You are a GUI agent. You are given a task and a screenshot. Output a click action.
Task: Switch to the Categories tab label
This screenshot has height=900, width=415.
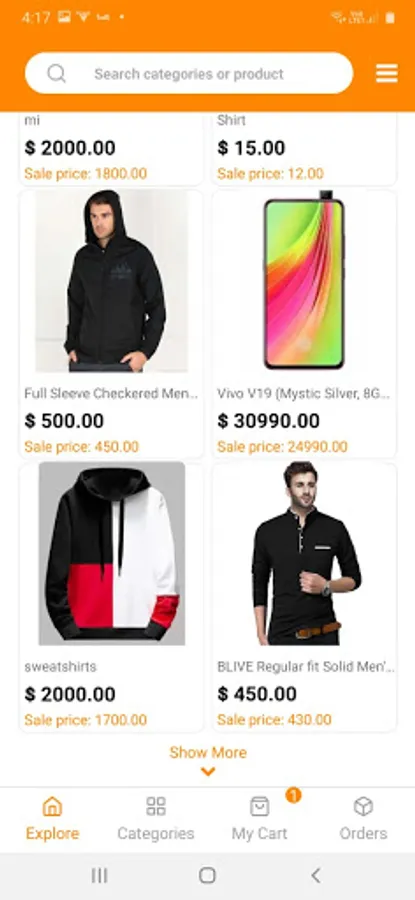pos(156,833)
